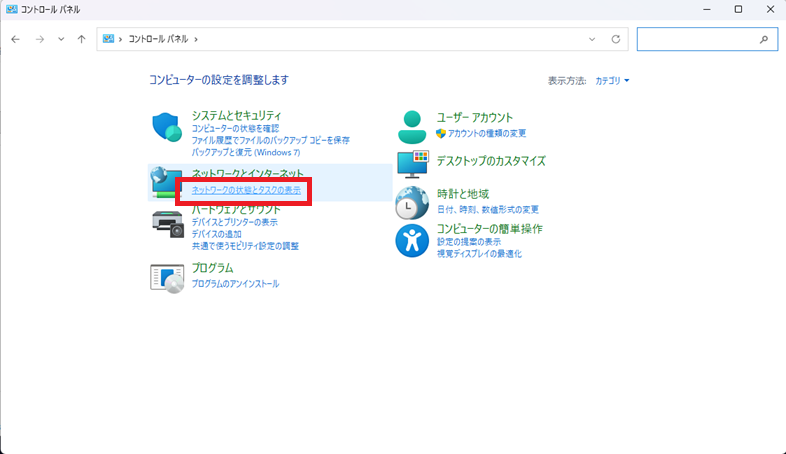Click the Up arrow navigation button

click(81, 39)
